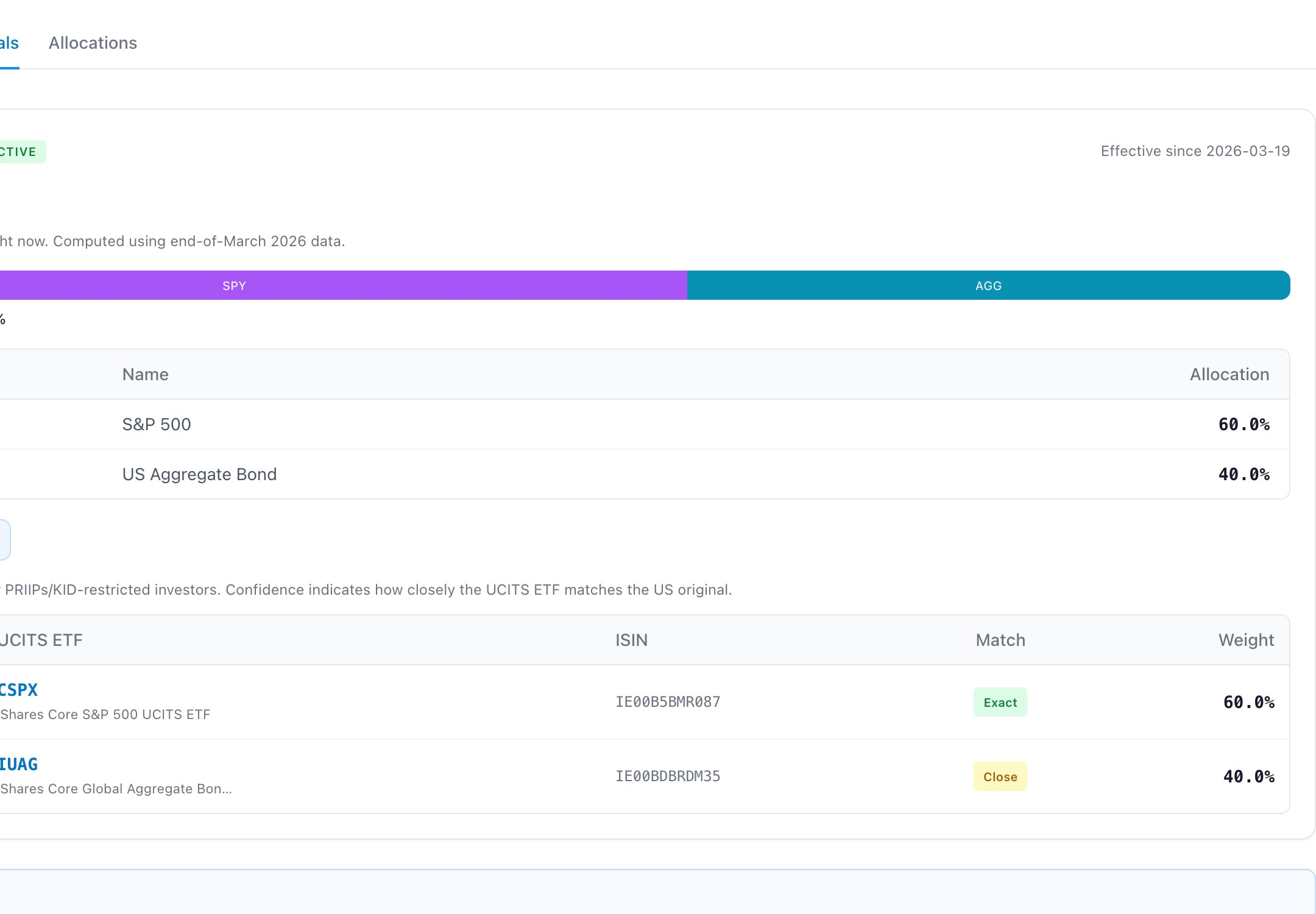Image resolution: width=1316 pixels, height=914 pixels.
Task: Click the PRIIPs/KID-restricted investors note
Action: point(366,590)
